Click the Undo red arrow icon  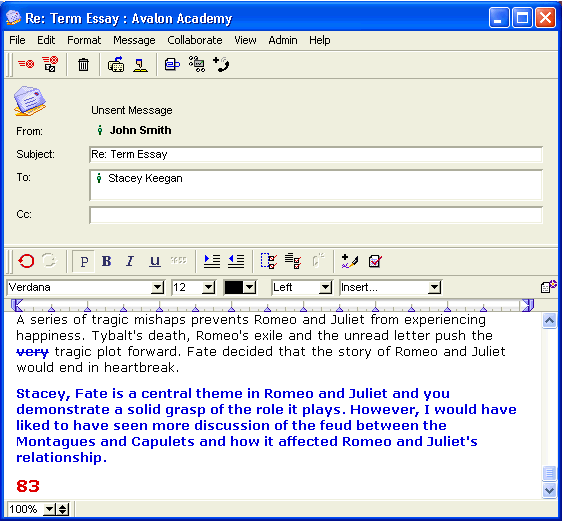26,261
